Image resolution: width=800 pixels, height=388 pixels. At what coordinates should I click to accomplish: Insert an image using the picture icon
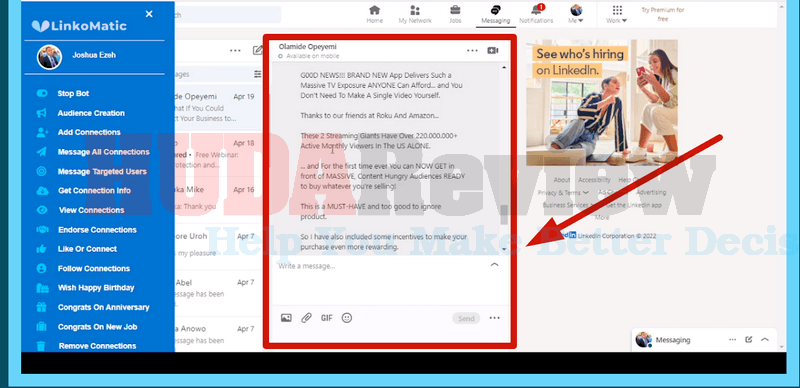pyautogui.click(x=286, y=318)
